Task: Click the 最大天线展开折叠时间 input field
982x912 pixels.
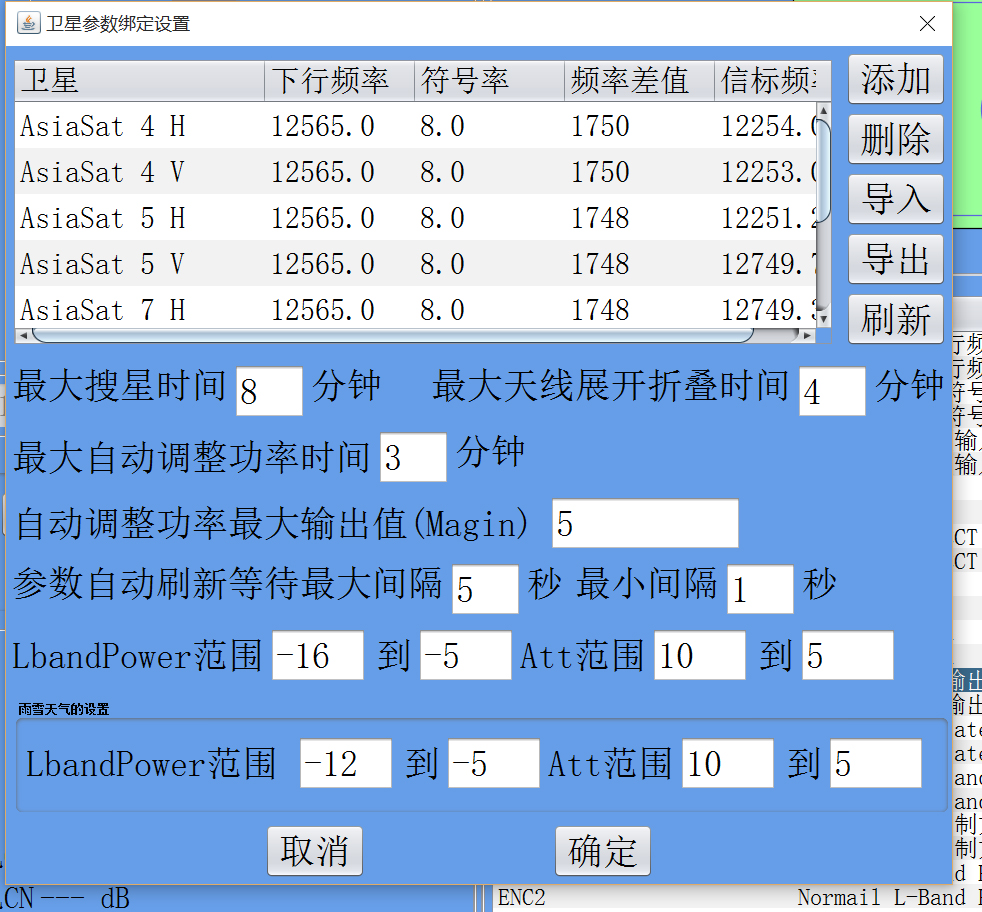Action: tap(832, 391)
